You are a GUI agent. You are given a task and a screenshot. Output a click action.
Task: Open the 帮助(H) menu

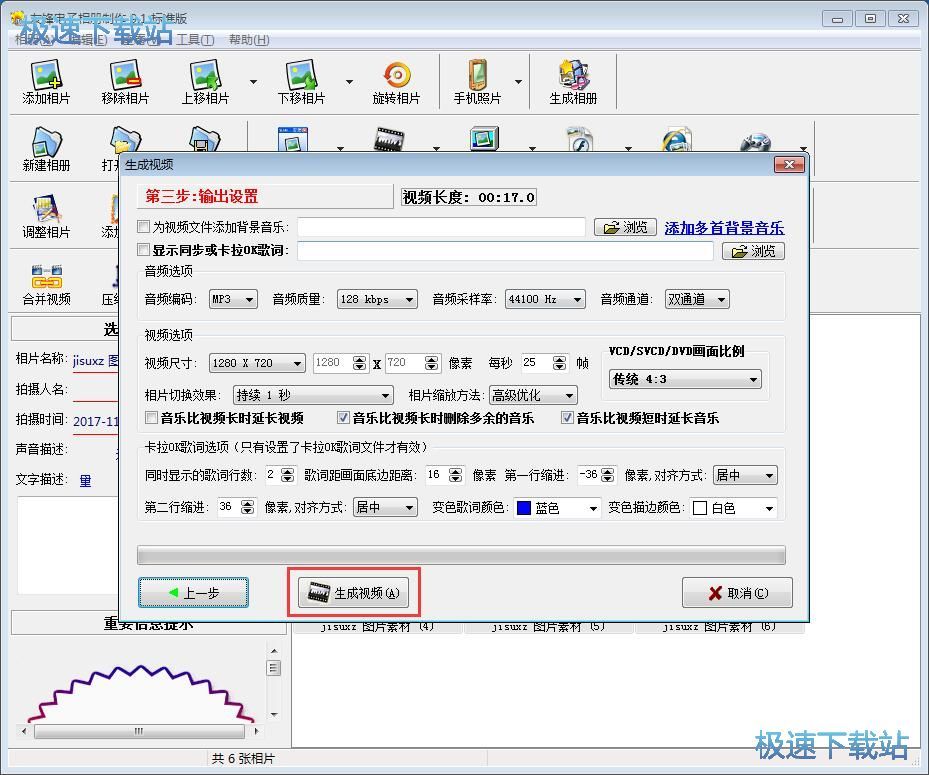coord(249,40)
